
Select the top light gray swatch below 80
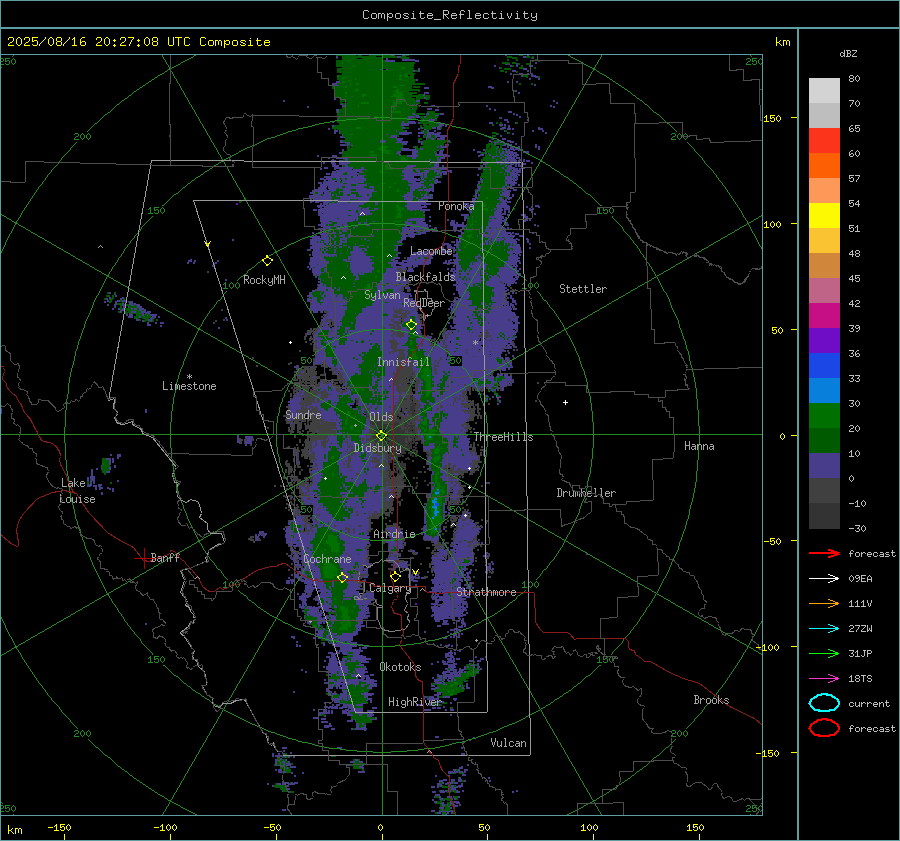point(824,91)
